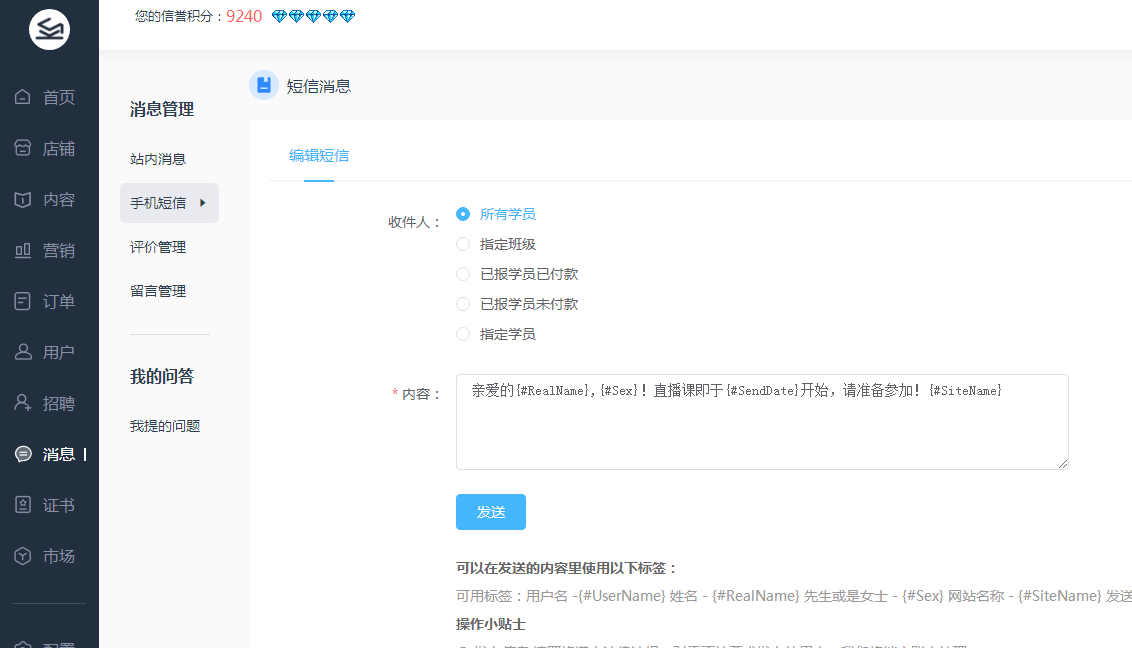This screenshot has width=1132, height=648.
Task: Switch to the 编辑短信 tab
Action: (x=319, y=156)
